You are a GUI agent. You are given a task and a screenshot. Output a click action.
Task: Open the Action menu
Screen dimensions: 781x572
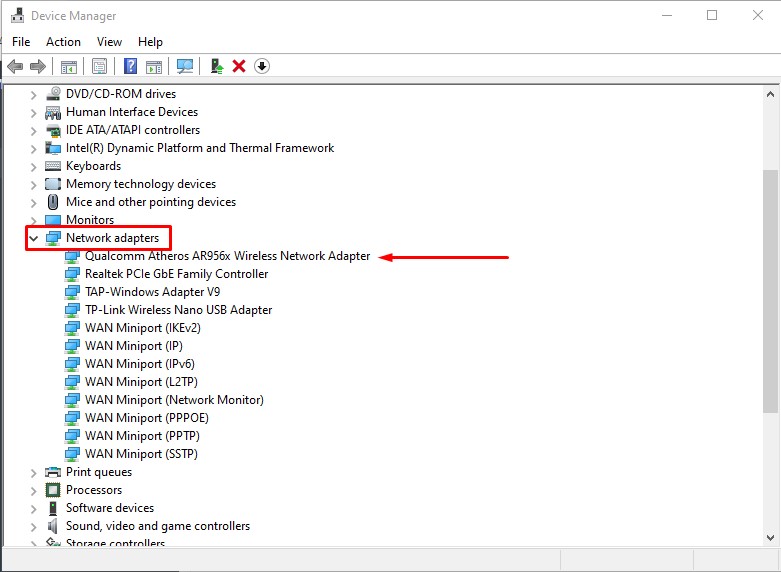[63, 42]
